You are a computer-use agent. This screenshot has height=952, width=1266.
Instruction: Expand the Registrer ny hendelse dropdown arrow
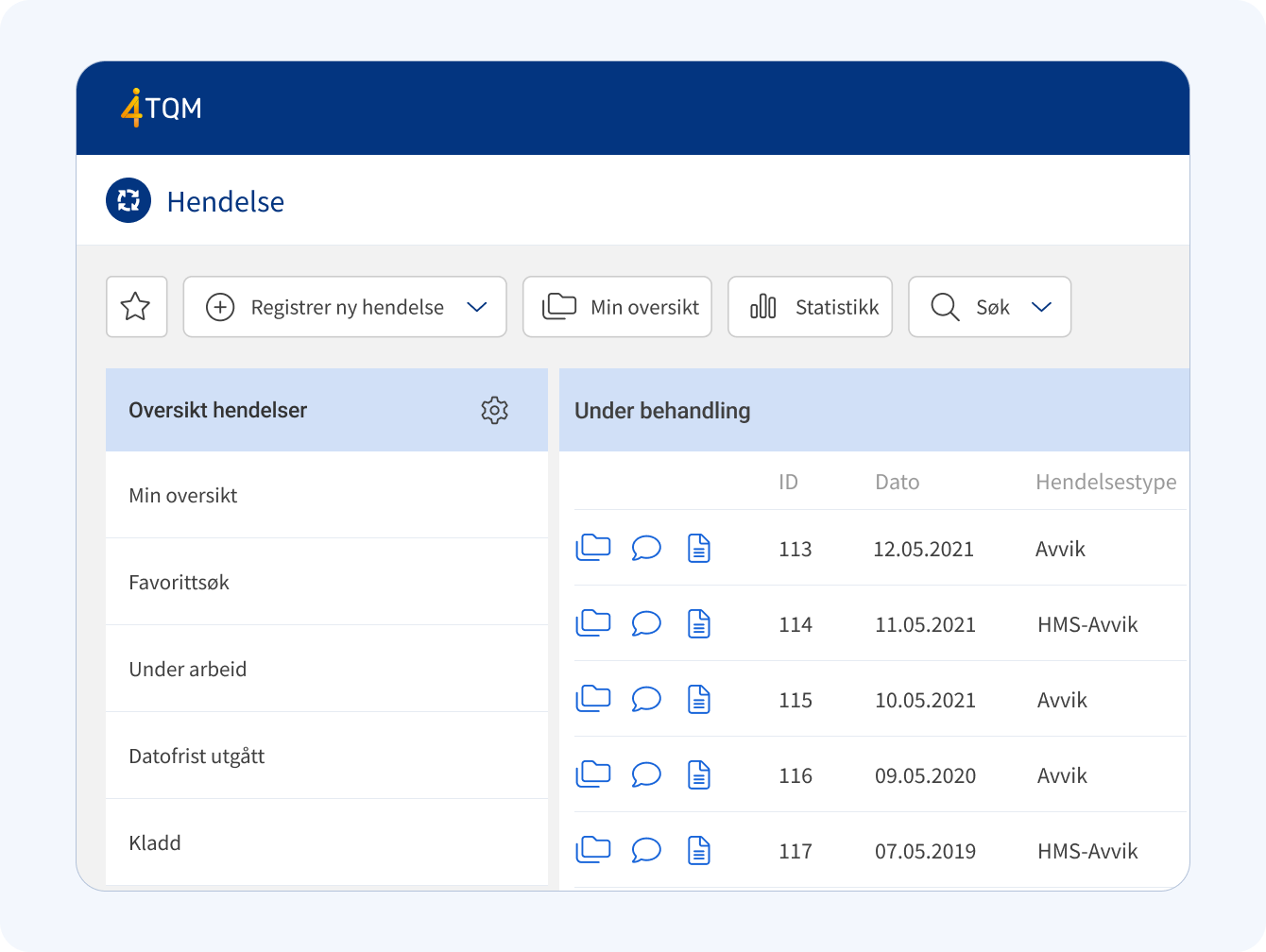pos(477,307)
